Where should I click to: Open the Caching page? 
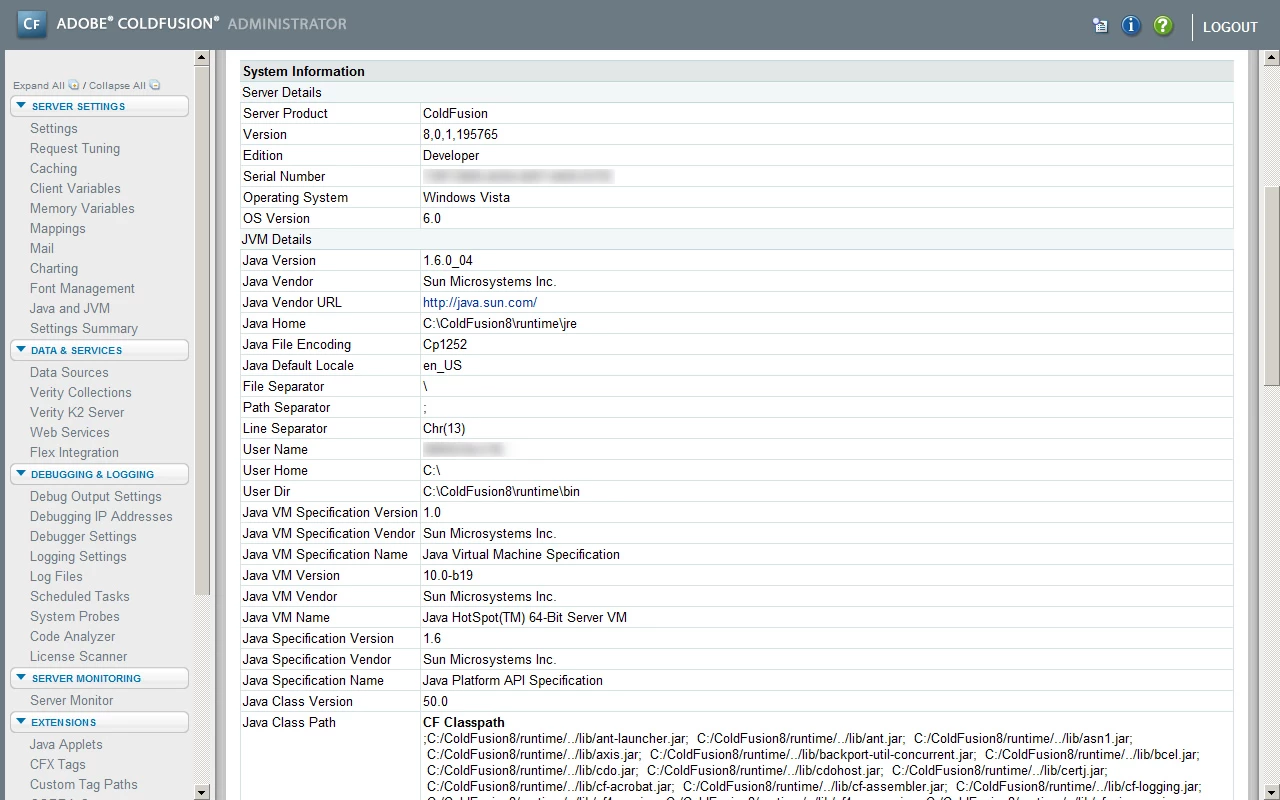pos(53,168)
